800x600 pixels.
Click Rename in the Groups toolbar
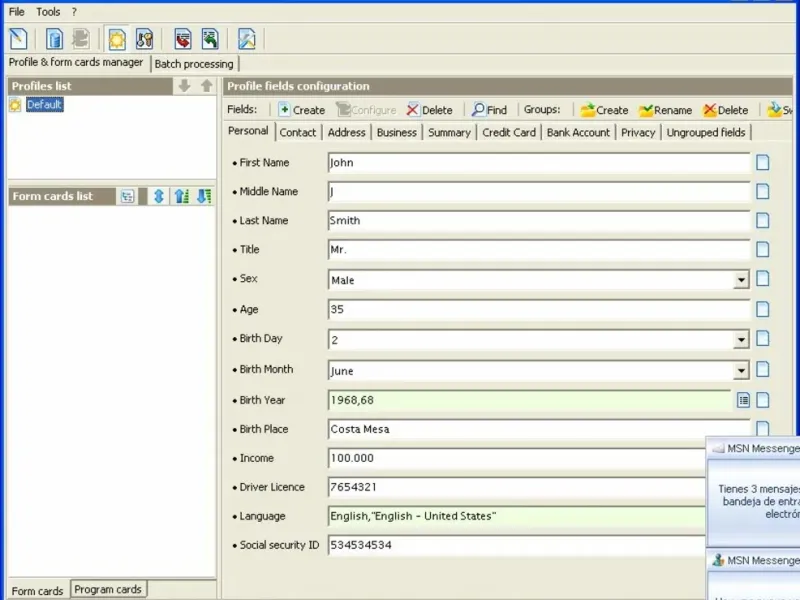[x=665, y=110]
